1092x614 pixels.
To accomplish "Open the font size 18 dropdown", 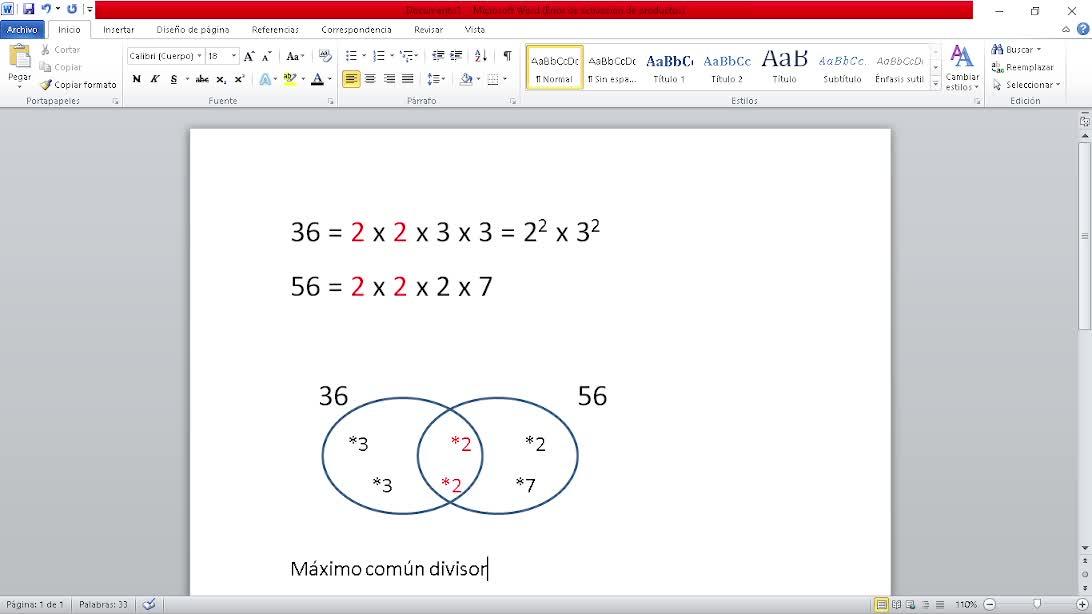I will pos(234,56).
